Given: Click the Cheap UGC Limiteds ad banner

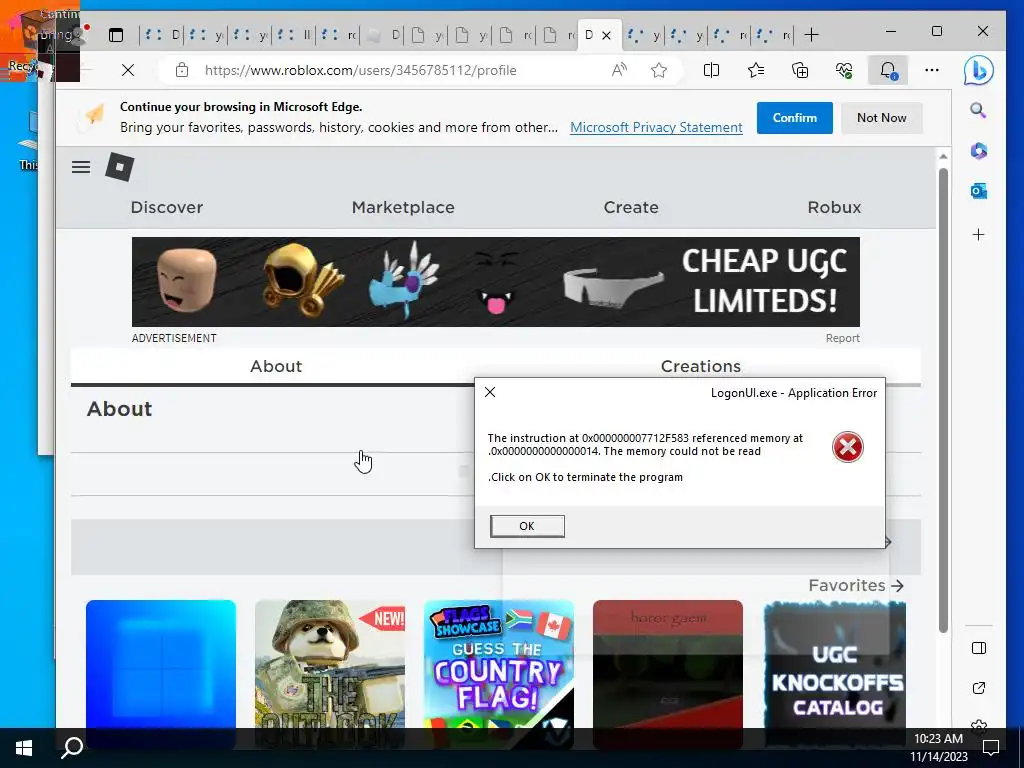Looking at the screenshot, I should [x=496, y=282].
